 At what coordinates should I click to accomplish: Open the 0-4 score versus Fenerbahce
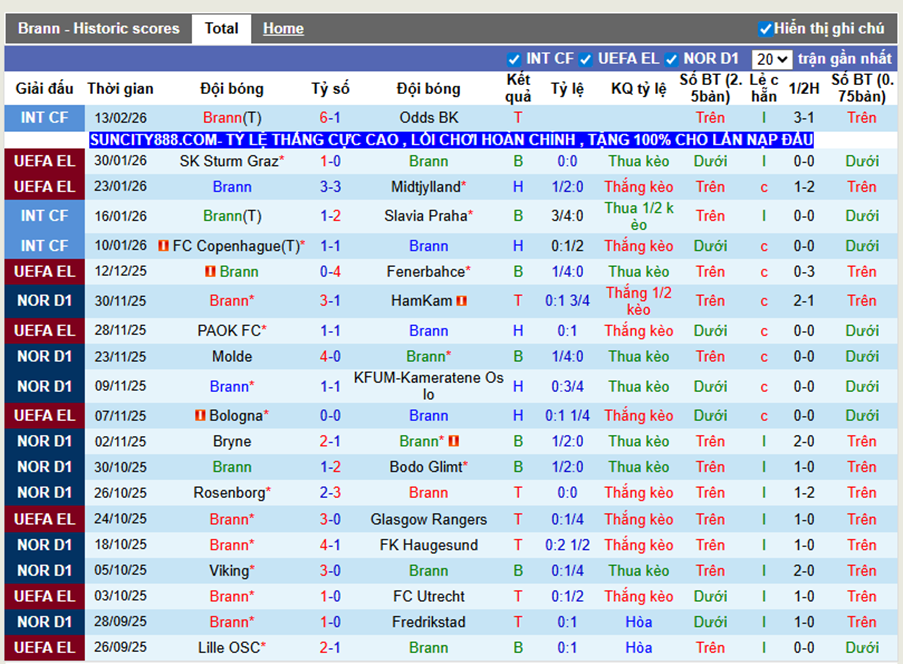[330, 271]
